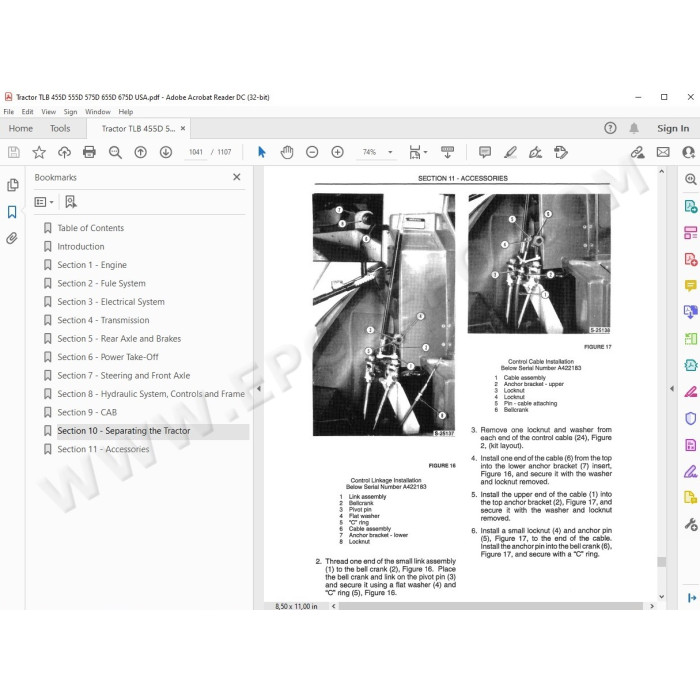Go to next page arrow
This screenshot has width=700, height=700.
166,152
